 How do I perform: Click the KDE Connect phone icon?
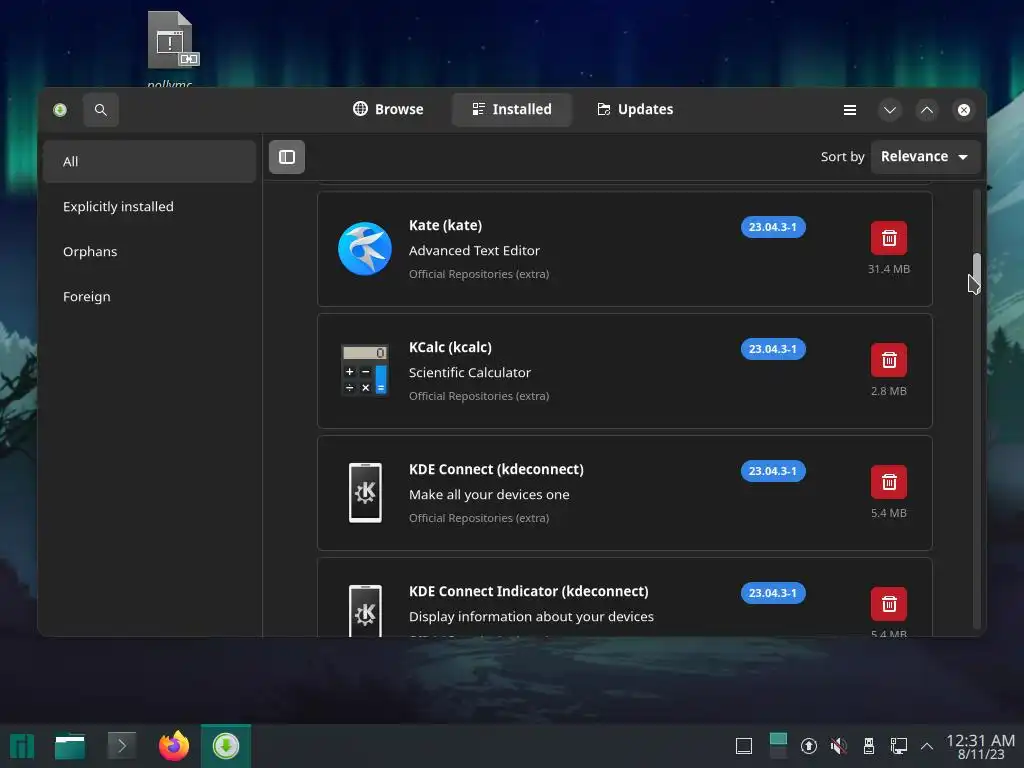[x=365, y=492]
